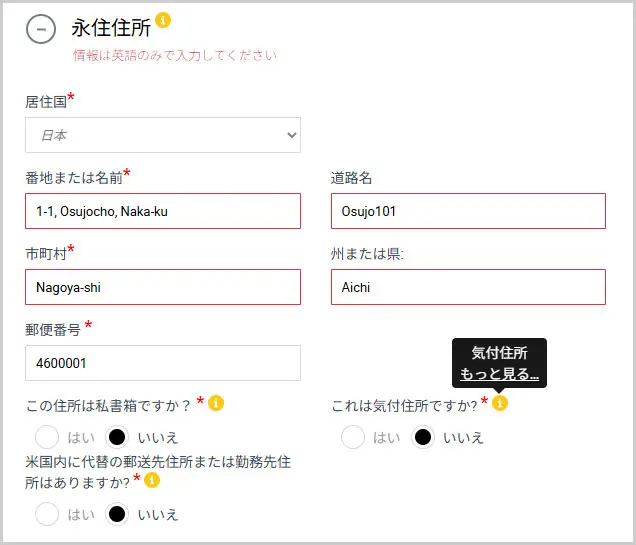Select the 州または県 field showing Aichi
636x545 pixels.
[468, 287]
